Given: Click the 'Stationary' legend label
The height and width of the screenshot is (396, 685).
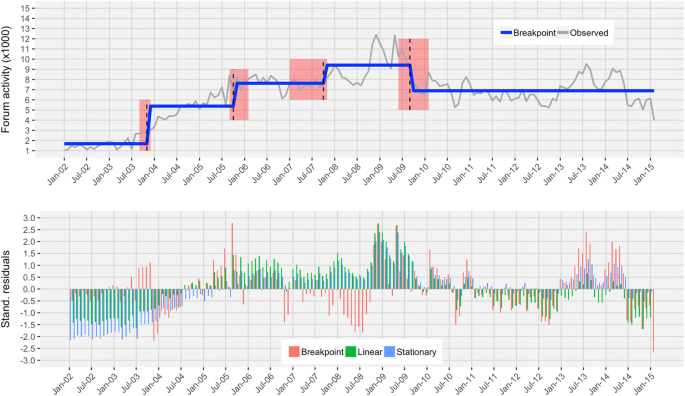Looking at the screenshot, I should 416,352.
